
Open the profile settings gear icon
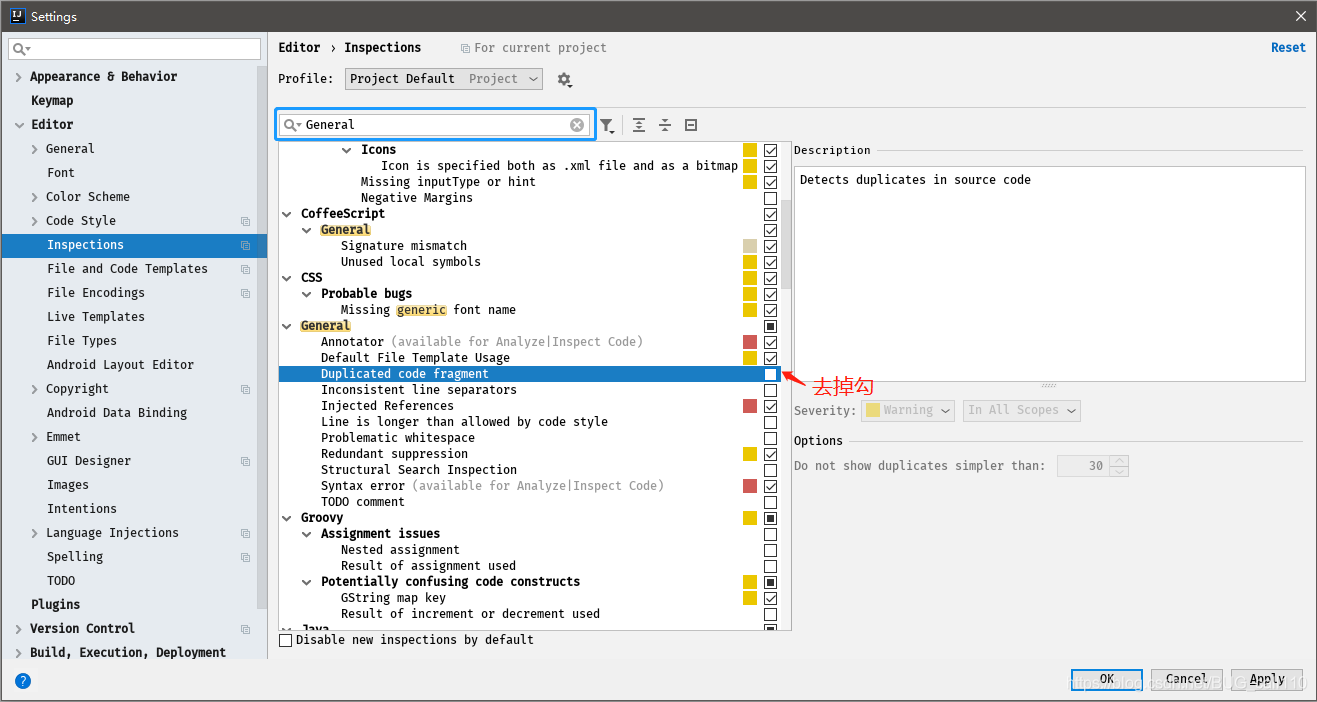[x=565, y=79]
